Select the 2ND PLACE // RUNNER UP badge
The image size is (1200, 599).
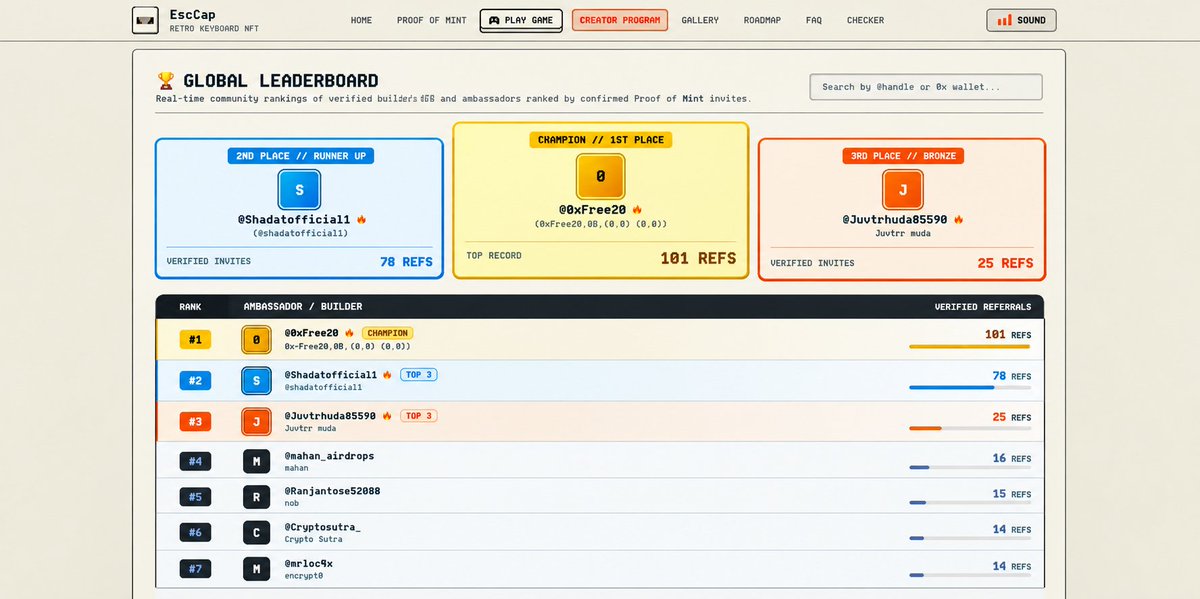(299, 156)
